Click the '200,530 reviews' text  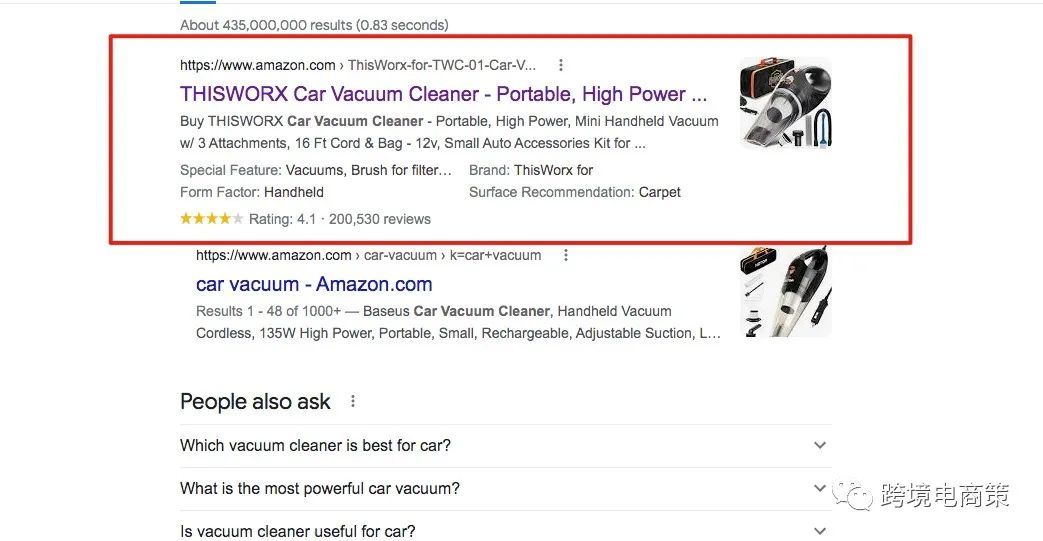pyautogui.click(x=380, y=219)
